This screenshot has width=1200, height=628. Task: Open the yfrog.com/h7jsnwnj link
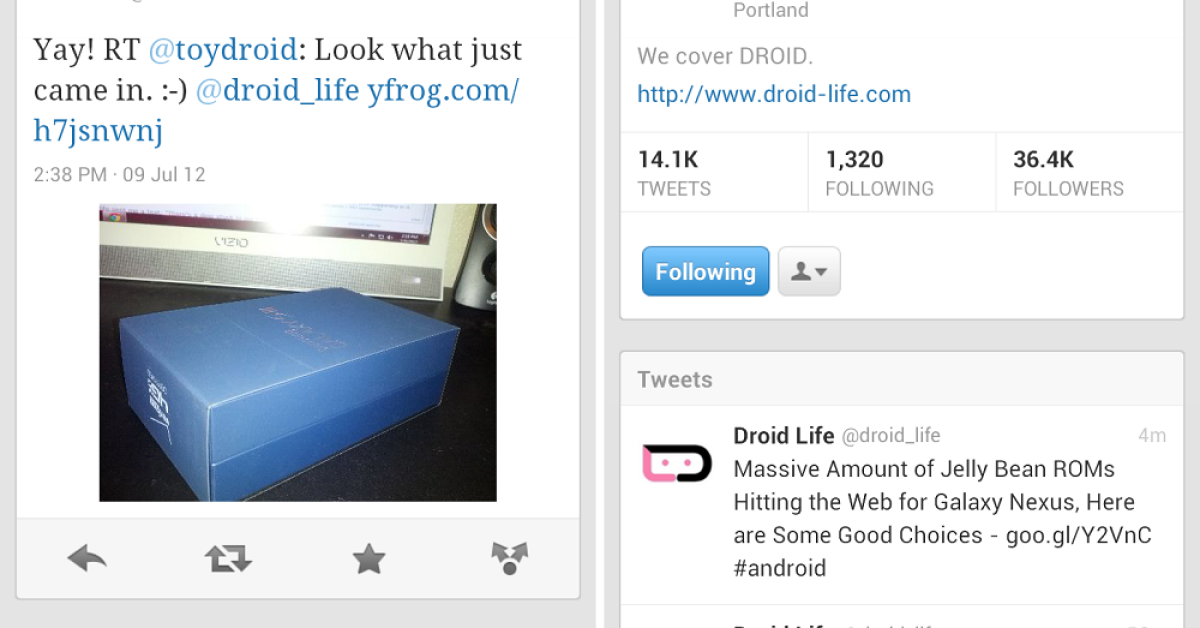click(x=276, y=110)
